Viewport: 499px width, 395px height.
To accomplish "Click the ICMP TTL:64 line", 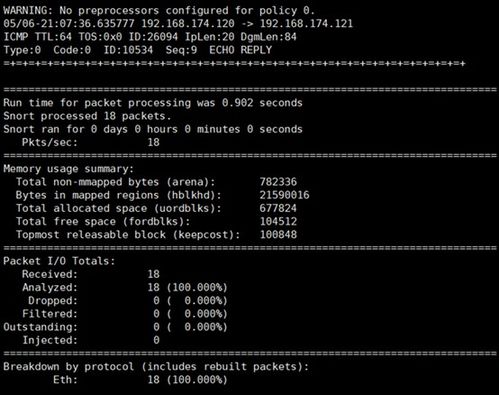I will (150, 37).
